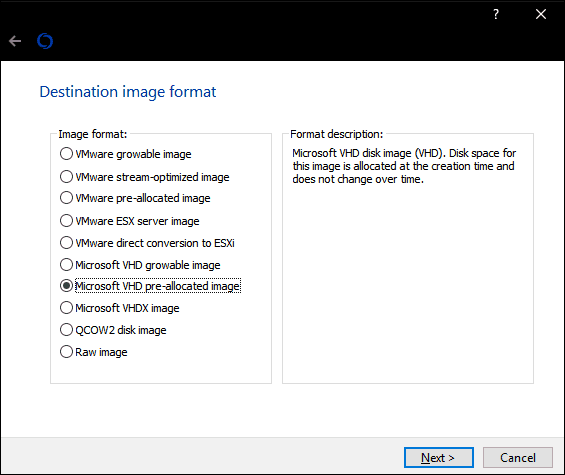
Task: Click the blue StarWind logo icon
Action: [45, 41]
